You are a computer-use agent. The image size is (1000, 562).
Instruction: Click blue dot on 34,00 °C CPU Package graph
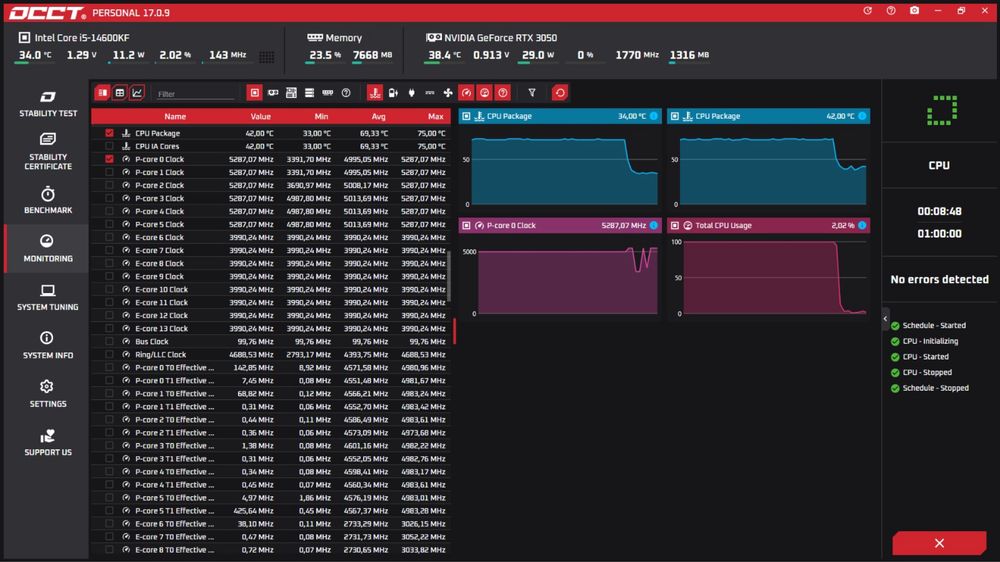click(x=654, y=116)
